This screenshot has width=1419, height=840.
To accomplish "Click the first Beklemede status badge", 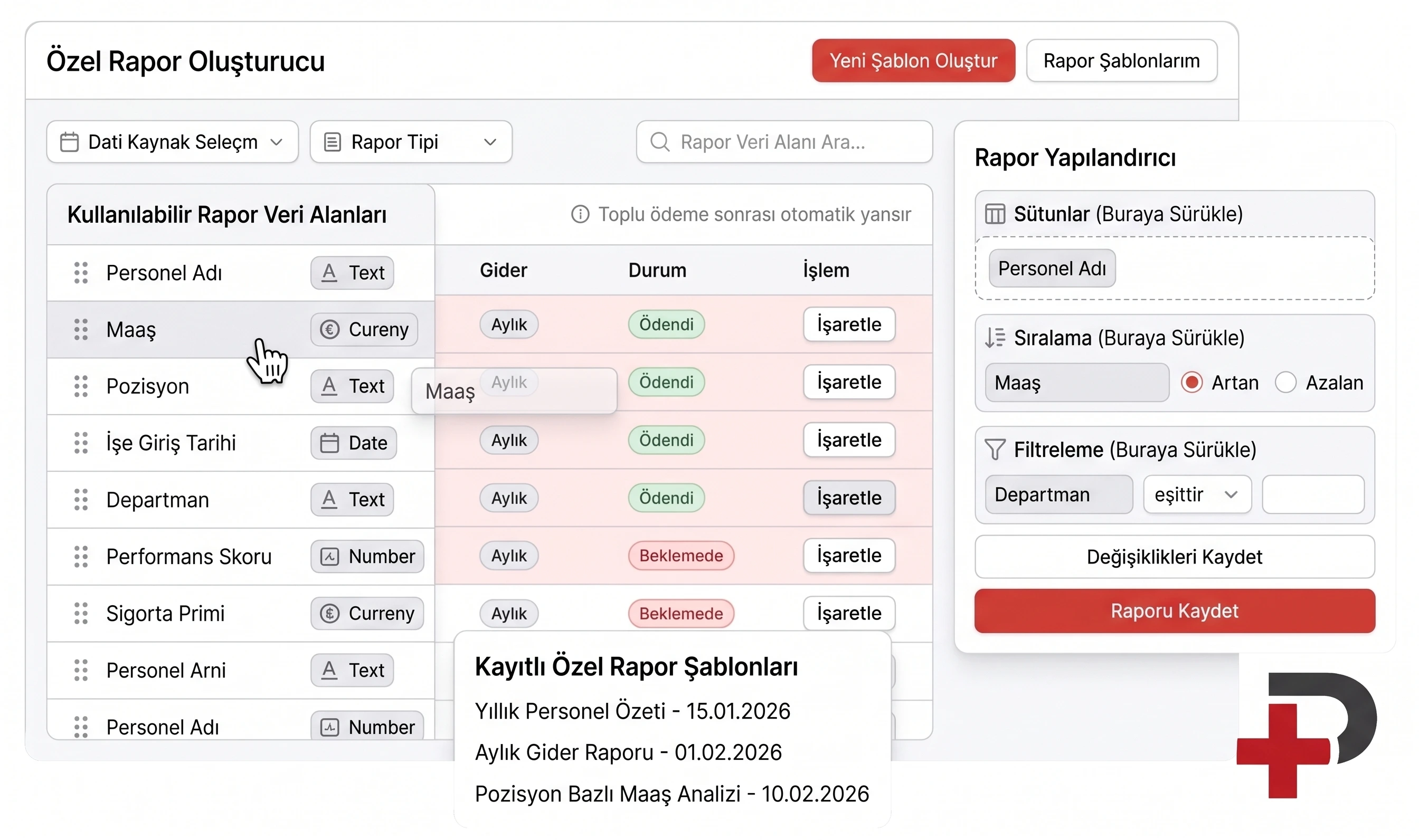I will tap(680, 555).
